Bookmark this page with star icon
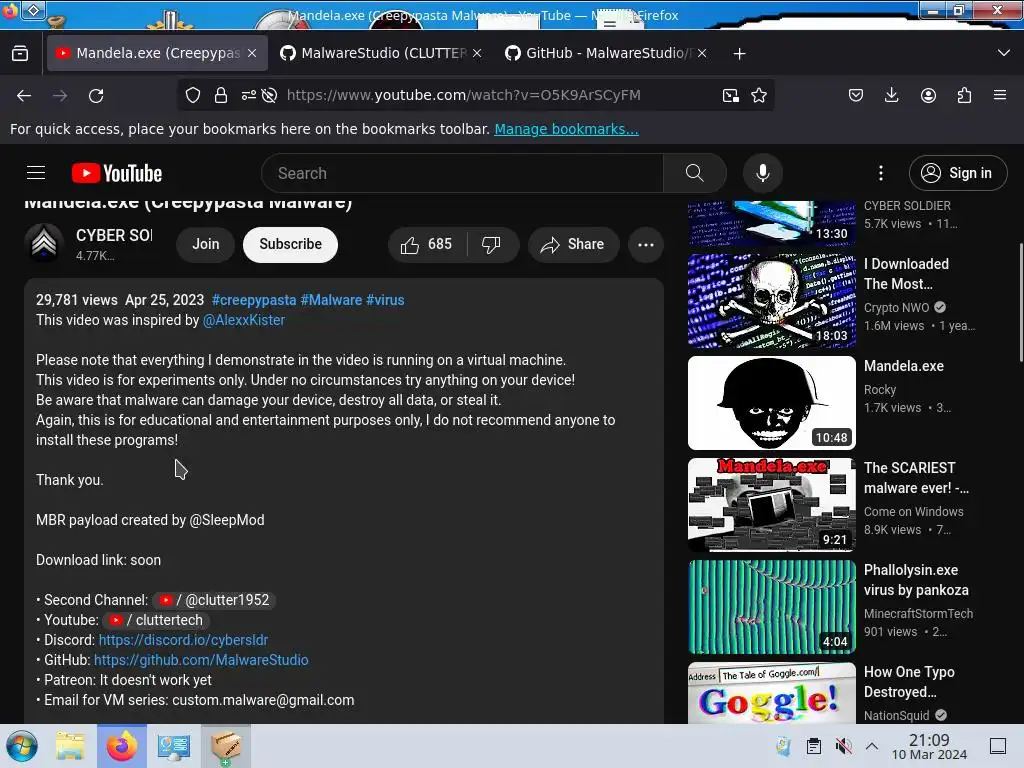The height and width of the screenshot is (768, 1024). coord(759,95)
